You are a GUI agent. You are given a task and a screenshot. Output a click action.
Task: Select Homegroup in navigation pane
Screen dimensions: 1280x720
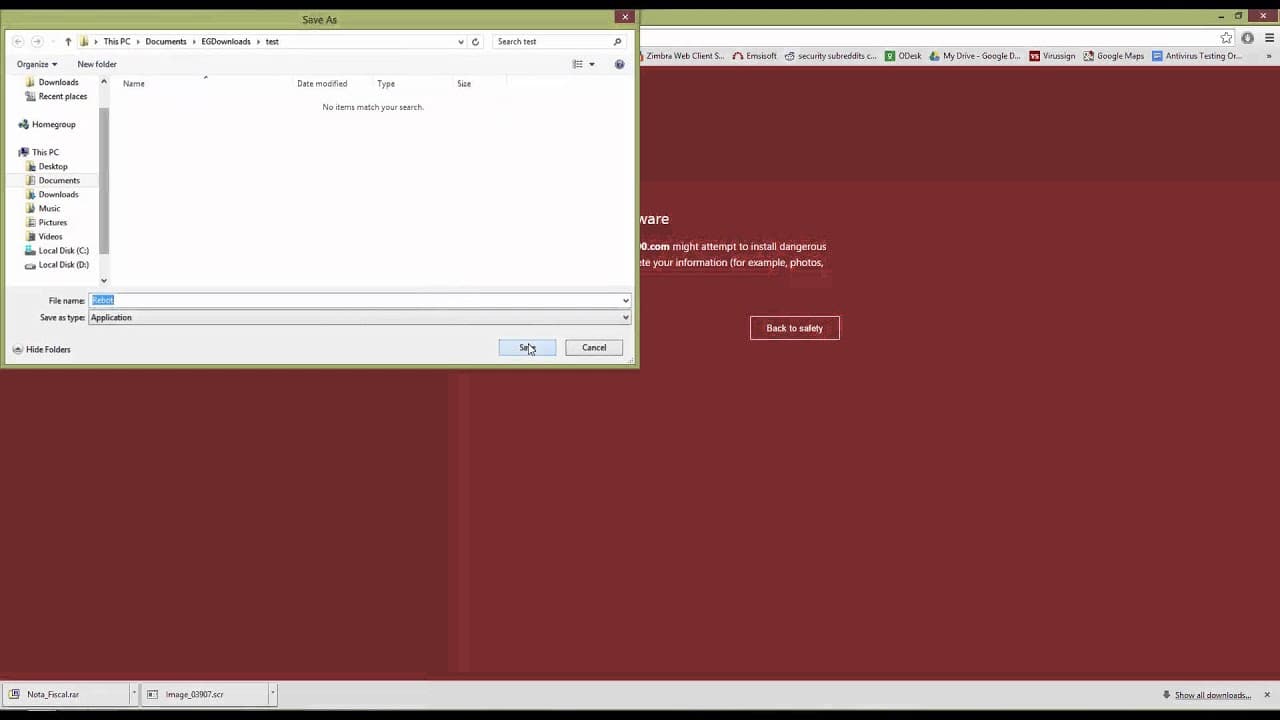(x=53, y=124)
